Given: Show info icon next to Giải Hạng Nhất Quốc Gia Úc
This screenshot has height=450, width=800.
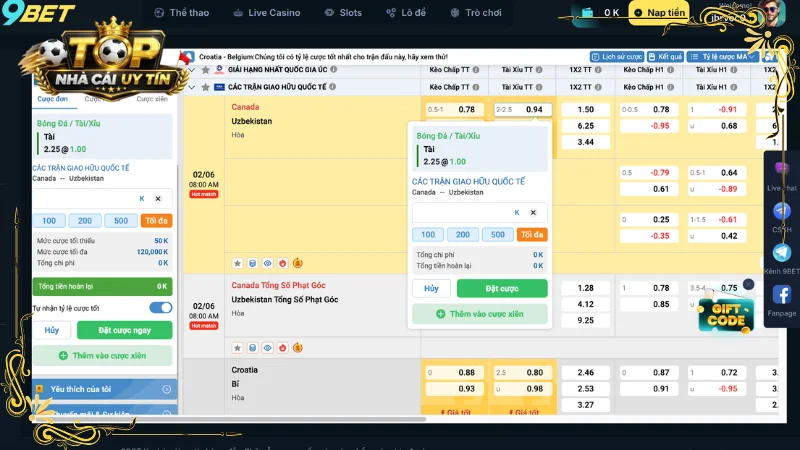Looking at the screenshot, I should 334,69.
